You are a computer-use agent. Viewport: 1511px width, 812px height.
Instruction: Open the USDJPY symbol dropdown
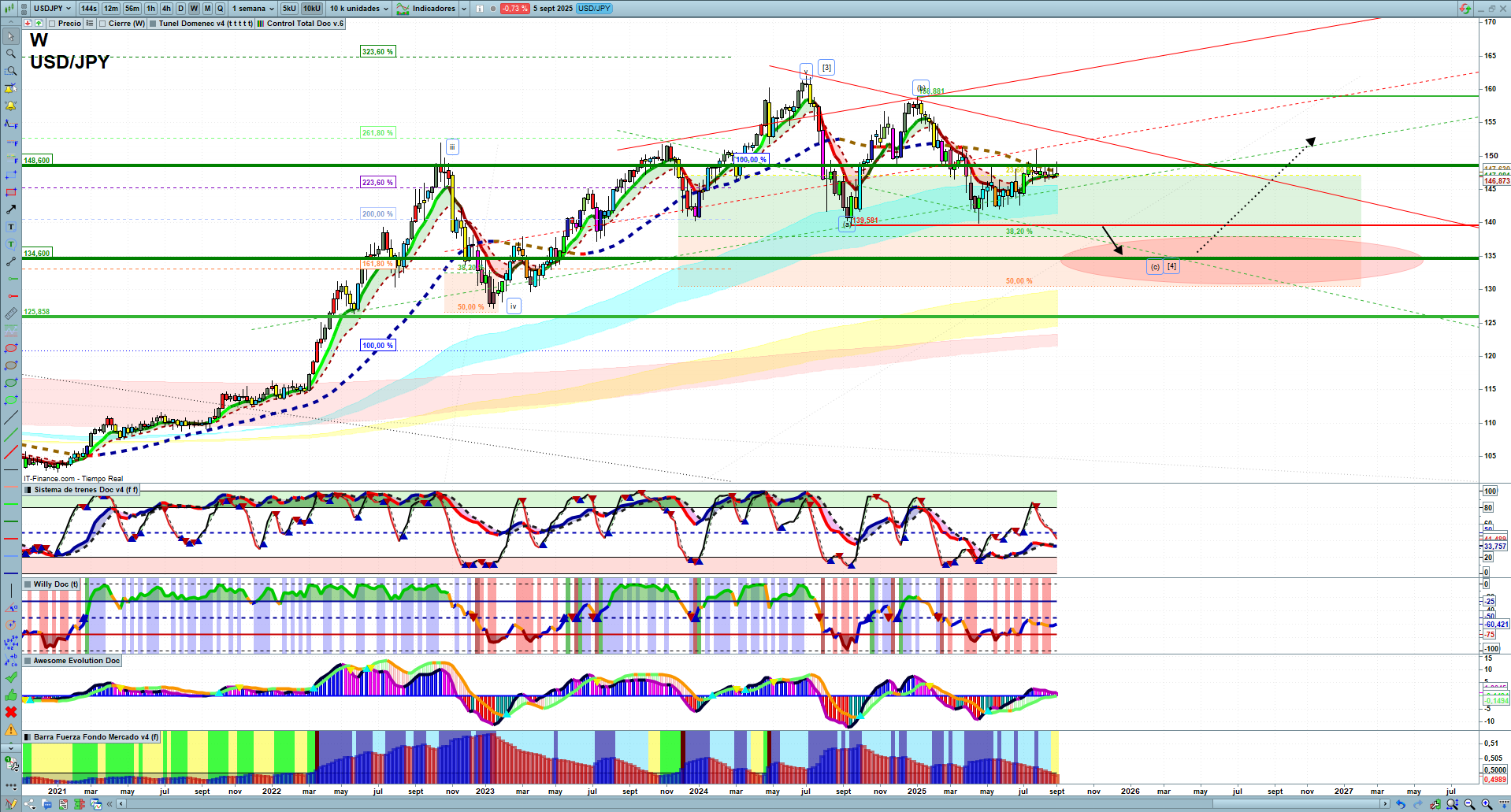coord(52,9)
